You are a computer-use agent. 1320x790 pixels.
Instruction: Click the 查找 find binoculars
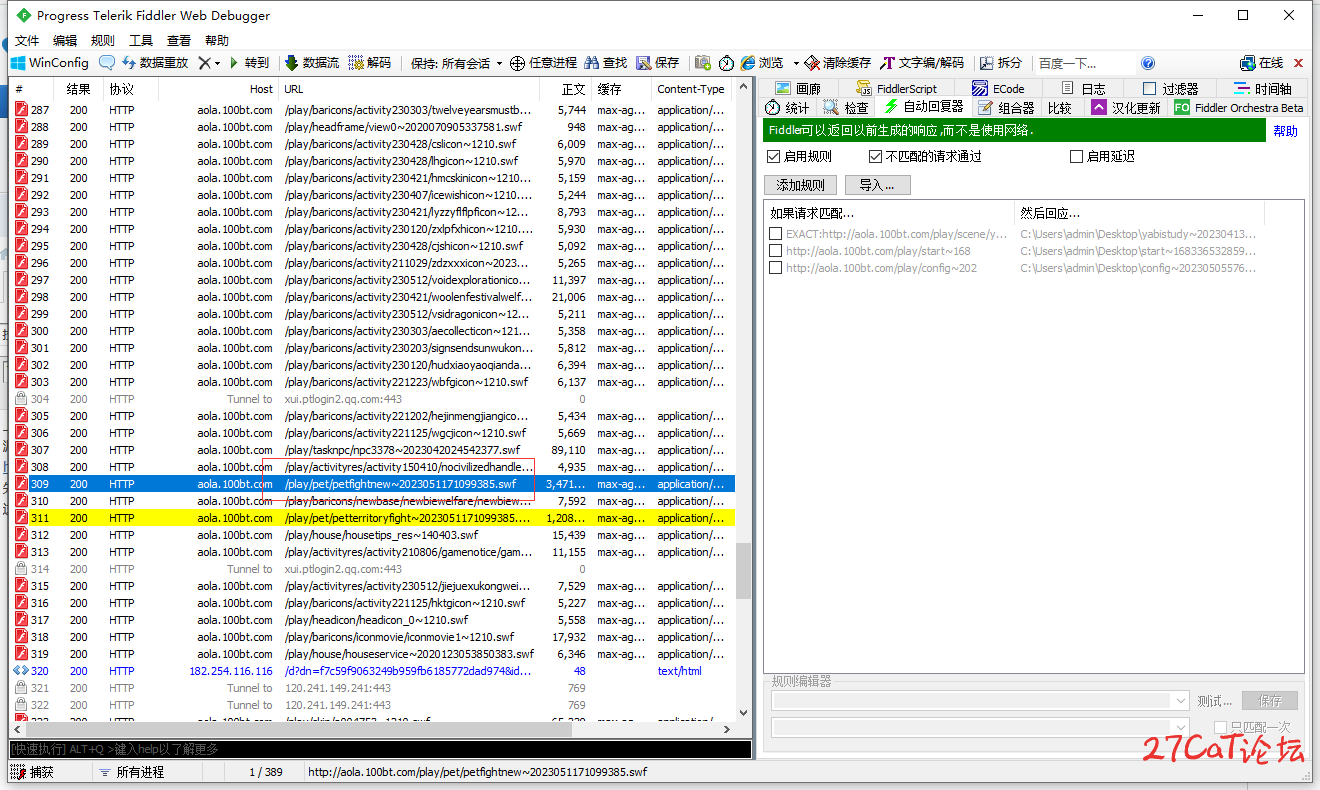606,62
